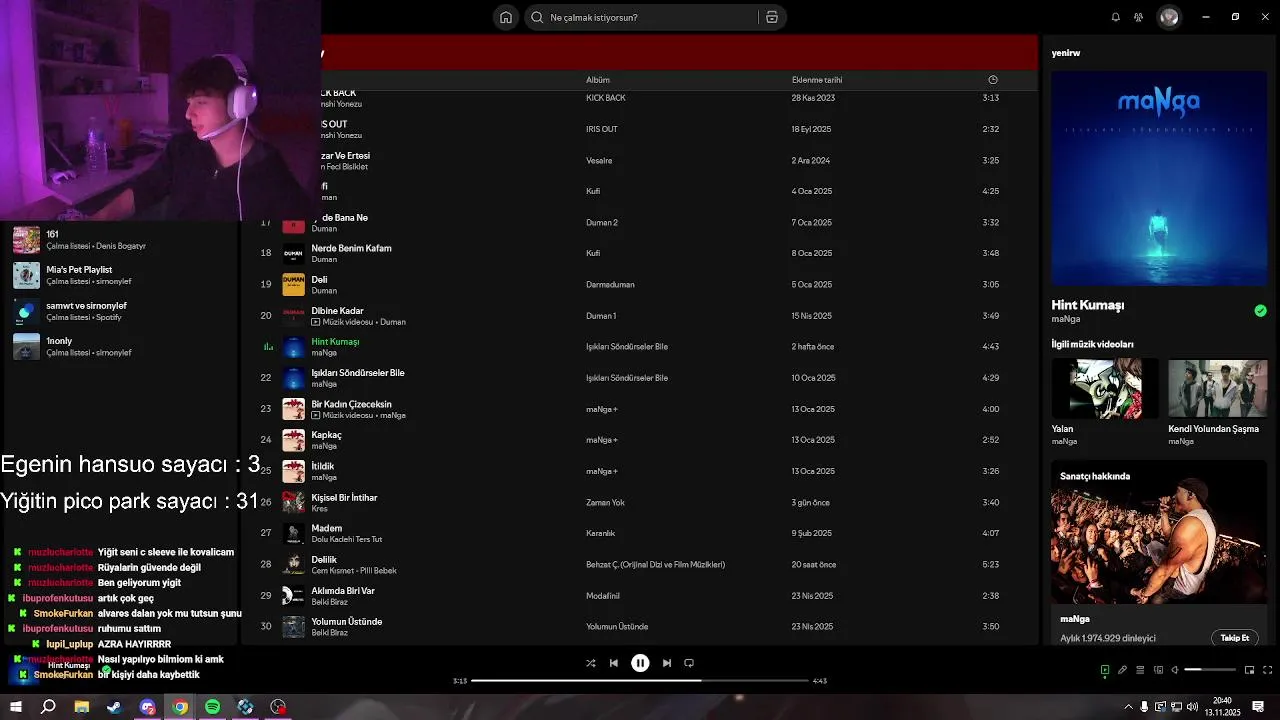Toggle saved checkmark for Hint Kumaşı
Screen dimensions: 1280x720
coord(1260,311)
